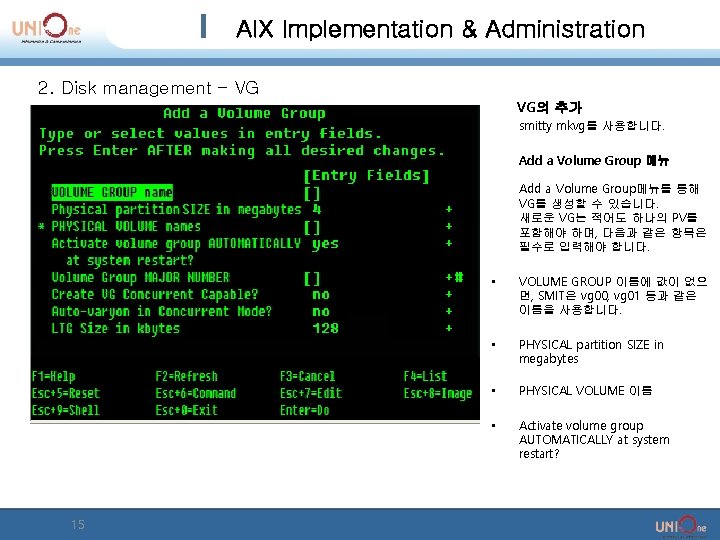Click the 'Activate volume group AUTOMATICALLY at system restart?' bullet
The width and height of the screenshot is (720, 540).
[x=594, y=439]
